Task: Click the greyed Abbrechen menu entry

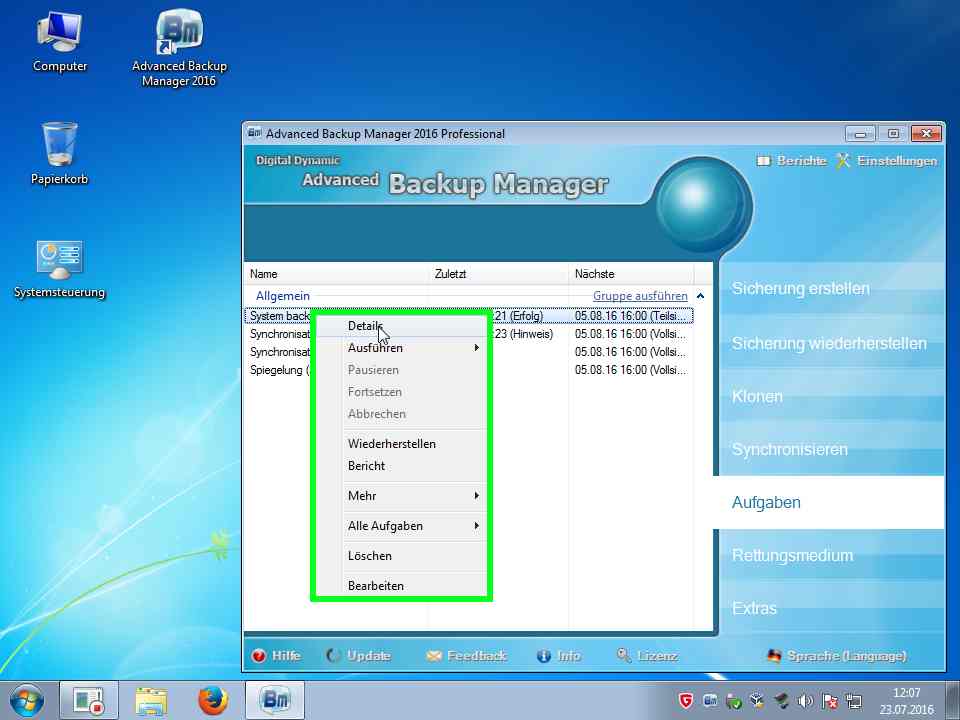Action: [x=402, y=414]
